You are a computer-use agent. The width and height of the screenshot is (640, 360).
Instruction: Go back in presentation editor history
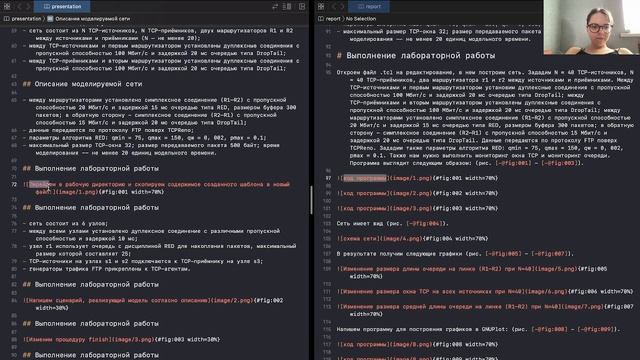[x=19, y=6]
